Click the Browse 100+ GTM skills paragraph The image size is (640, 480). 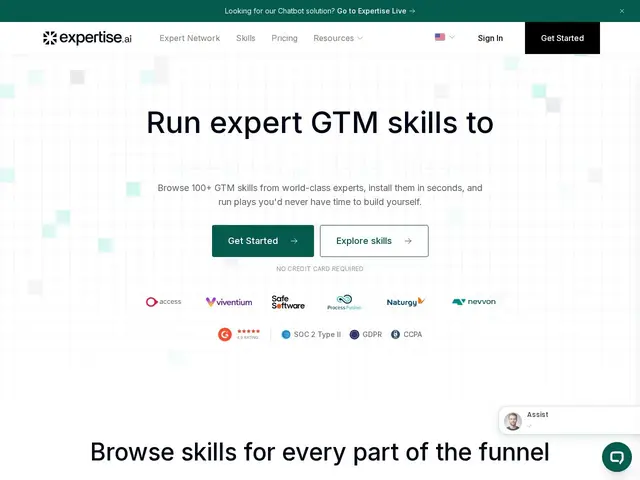pos(320,195)
